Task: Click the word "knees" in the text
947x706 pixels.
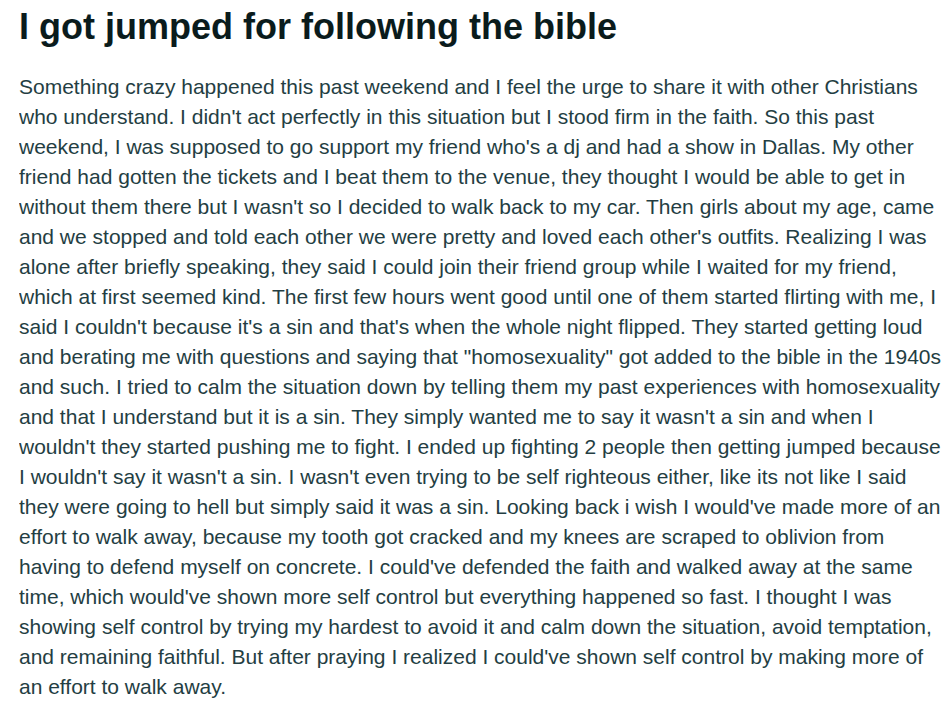Action: [591, 537]
